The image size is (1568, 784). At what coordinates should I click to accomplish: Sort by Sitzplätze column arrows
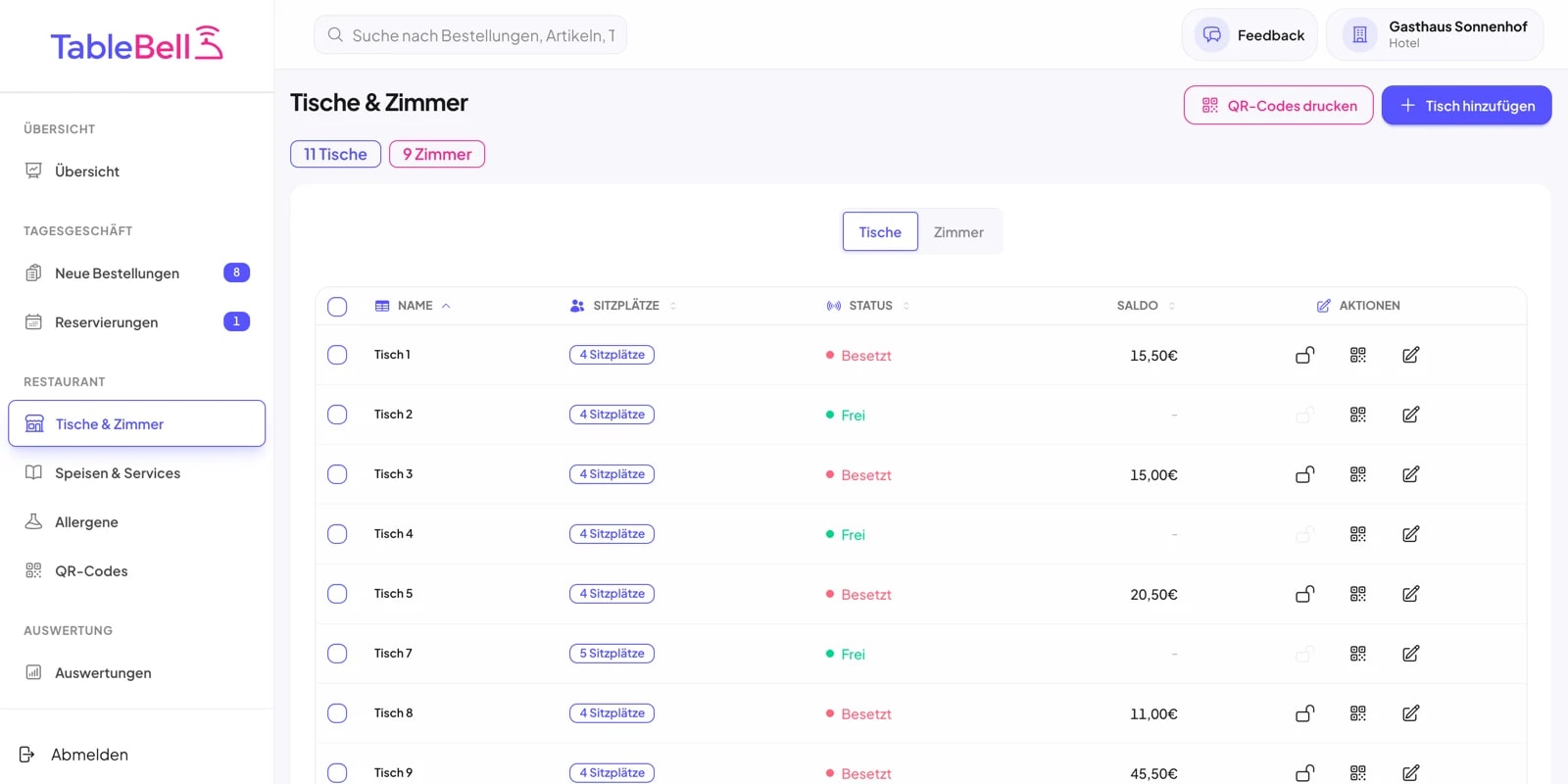pos(673,306)
